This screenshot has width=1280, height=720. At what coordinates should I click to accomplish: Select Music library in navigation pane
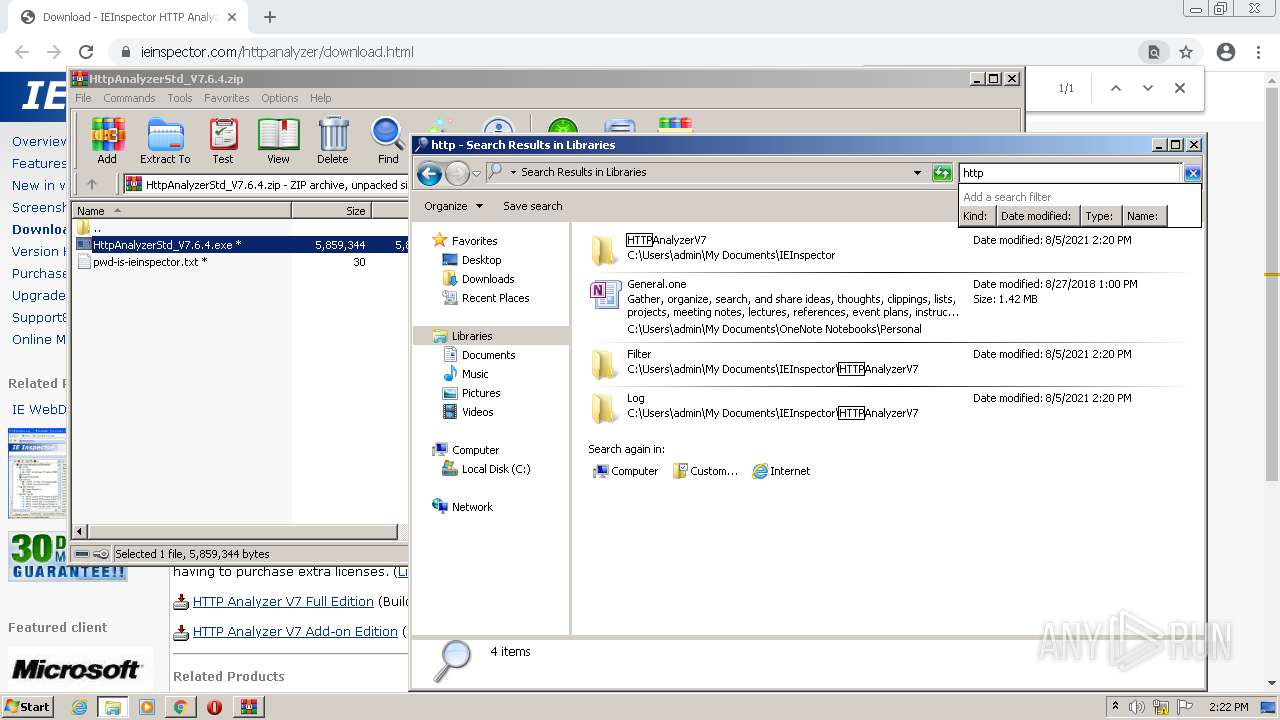click(x=475, y=374)
